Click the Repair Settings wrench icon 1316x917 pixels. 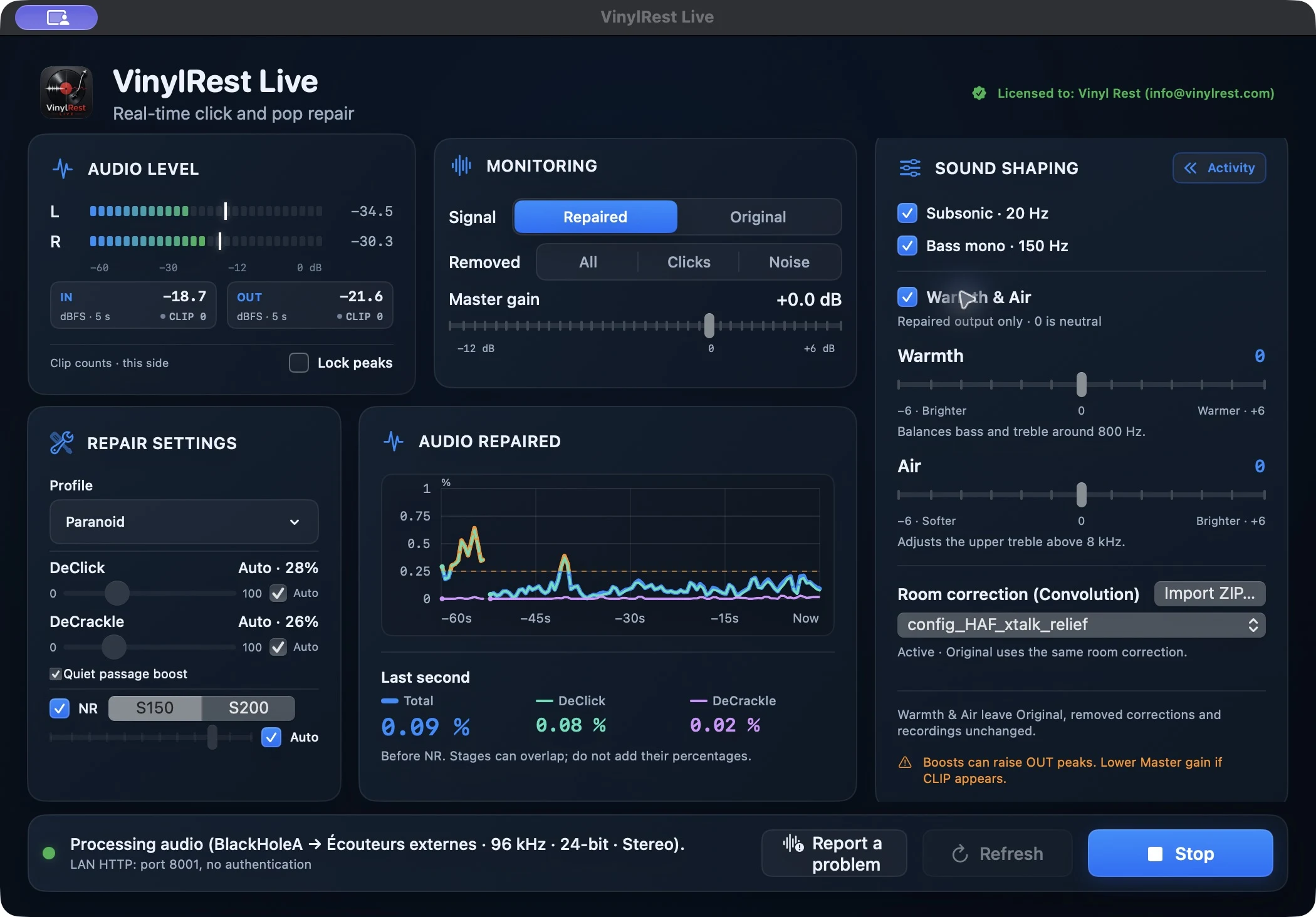pos(61,443)
